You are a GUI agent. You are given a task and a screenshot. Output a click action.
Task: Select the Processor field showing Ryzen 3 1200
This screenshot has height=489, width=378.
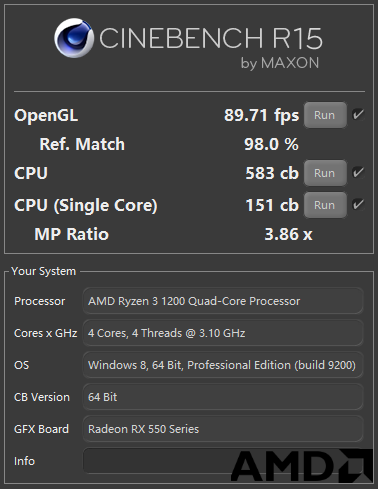pos(223,301)
